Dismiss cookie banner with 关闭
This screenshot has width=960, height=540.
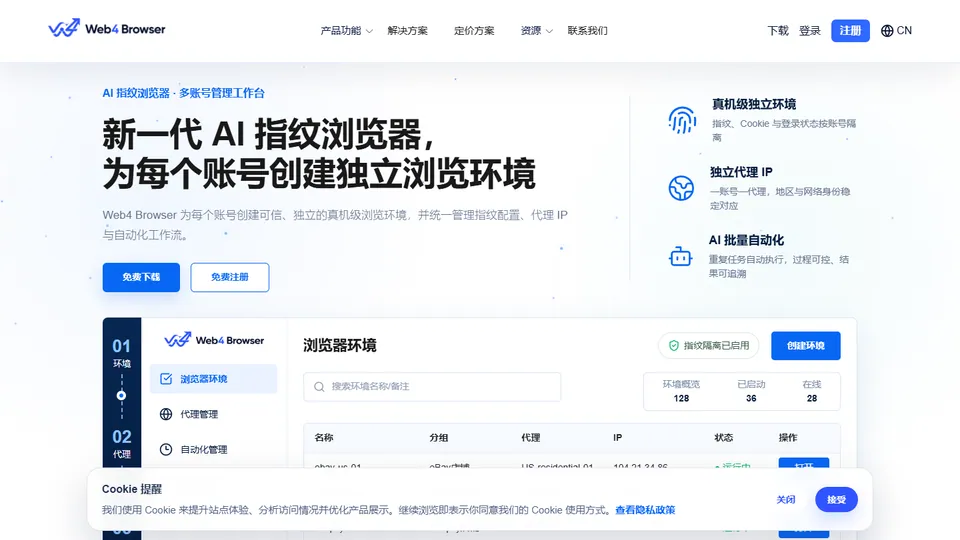786,500
